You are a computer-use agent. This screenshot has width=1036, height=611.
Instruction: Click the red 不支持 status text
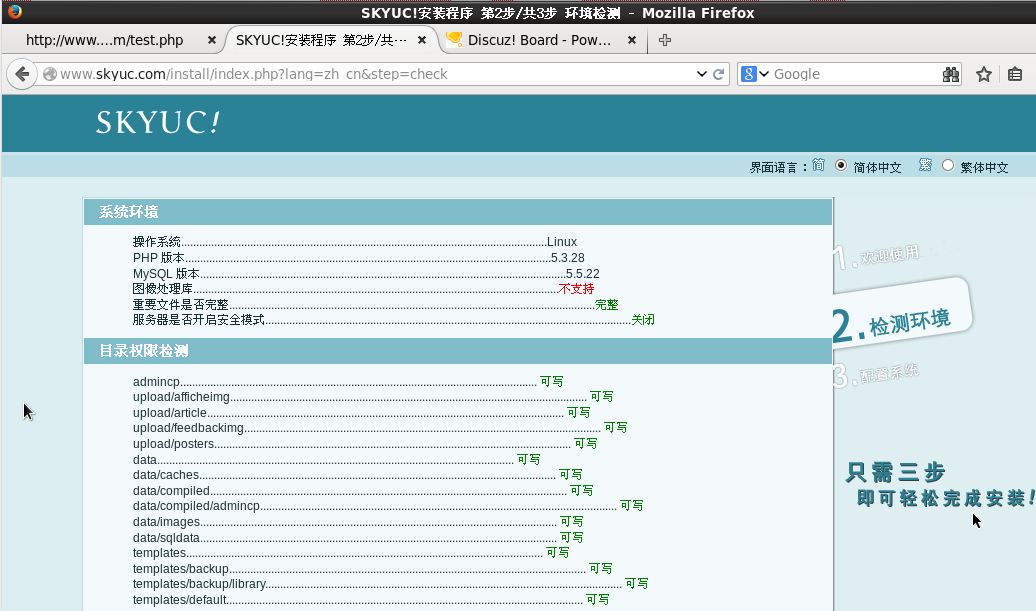click(576, 289)
